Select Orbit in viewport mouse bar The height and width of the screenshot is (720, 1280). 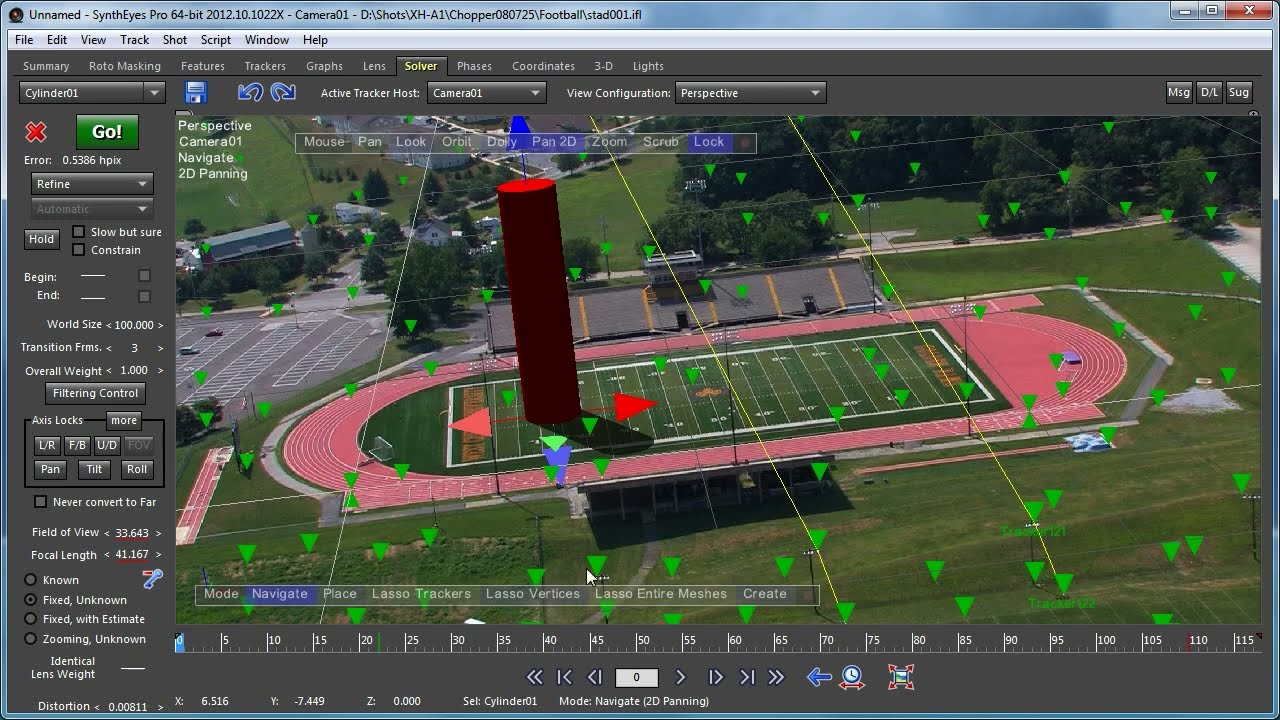pyautogui.click(x=457, y=142)
